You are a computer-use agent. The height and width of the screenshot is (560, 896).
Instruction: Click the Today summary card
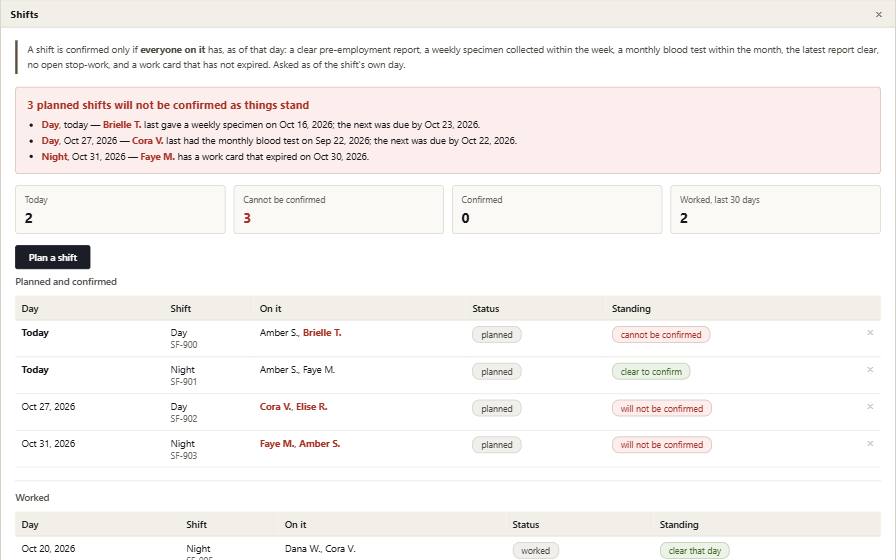120,209
